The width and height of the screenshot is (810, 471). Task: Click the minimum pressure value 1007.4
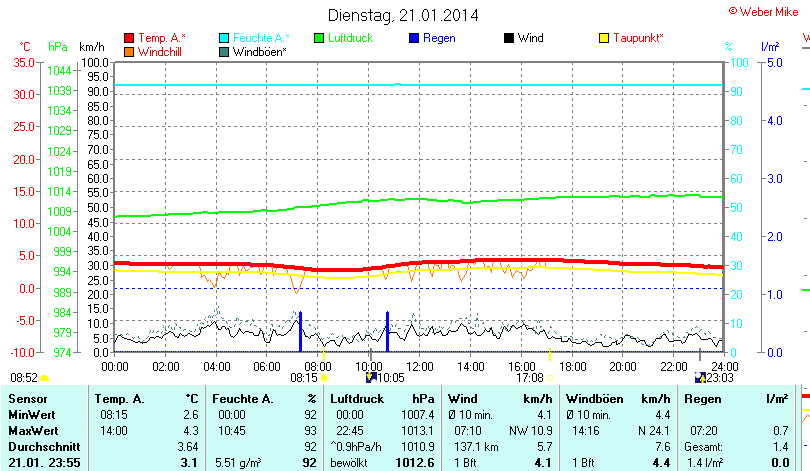[x=418, y=415]
